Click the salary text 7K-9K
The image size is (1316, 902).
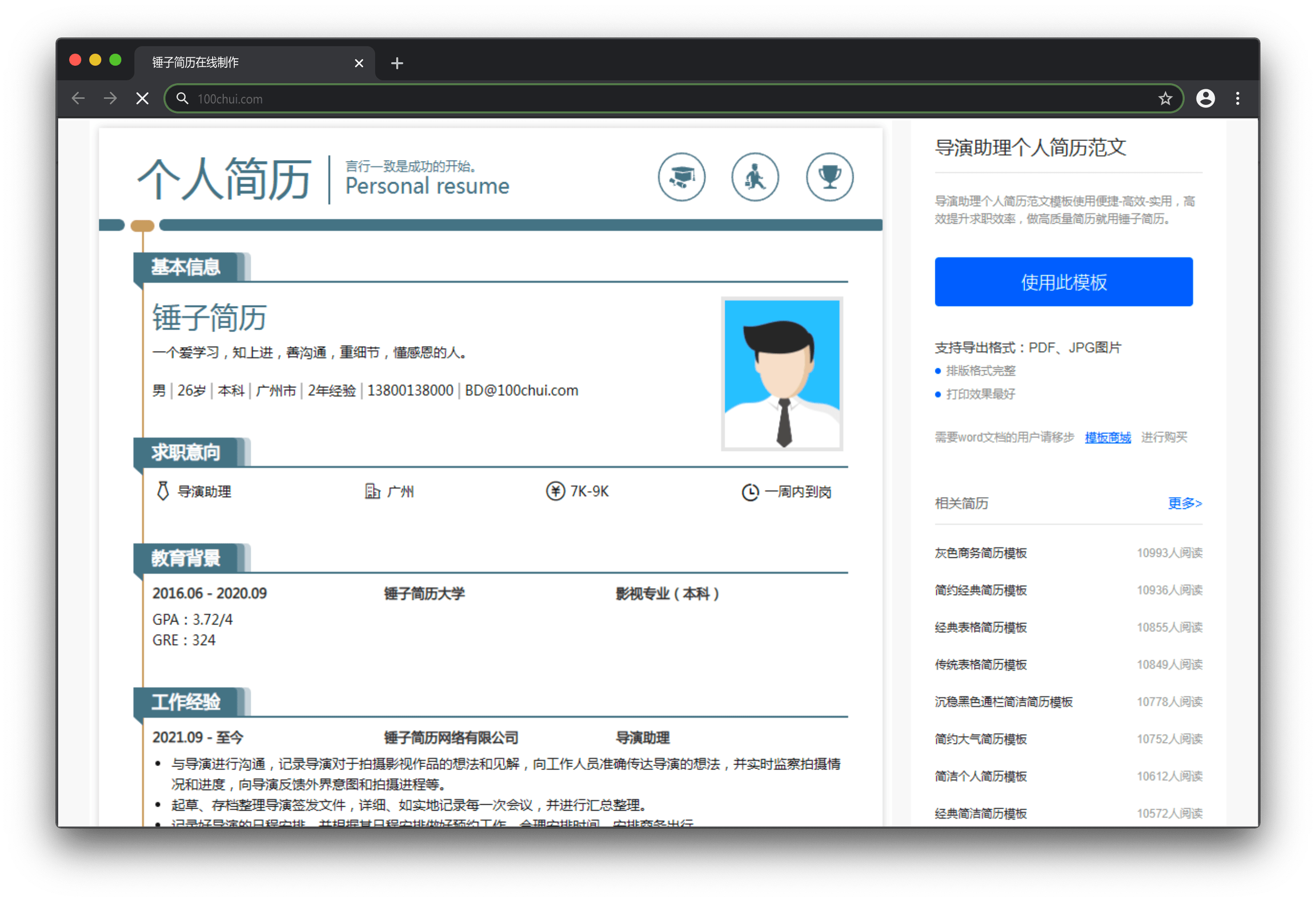589,491
